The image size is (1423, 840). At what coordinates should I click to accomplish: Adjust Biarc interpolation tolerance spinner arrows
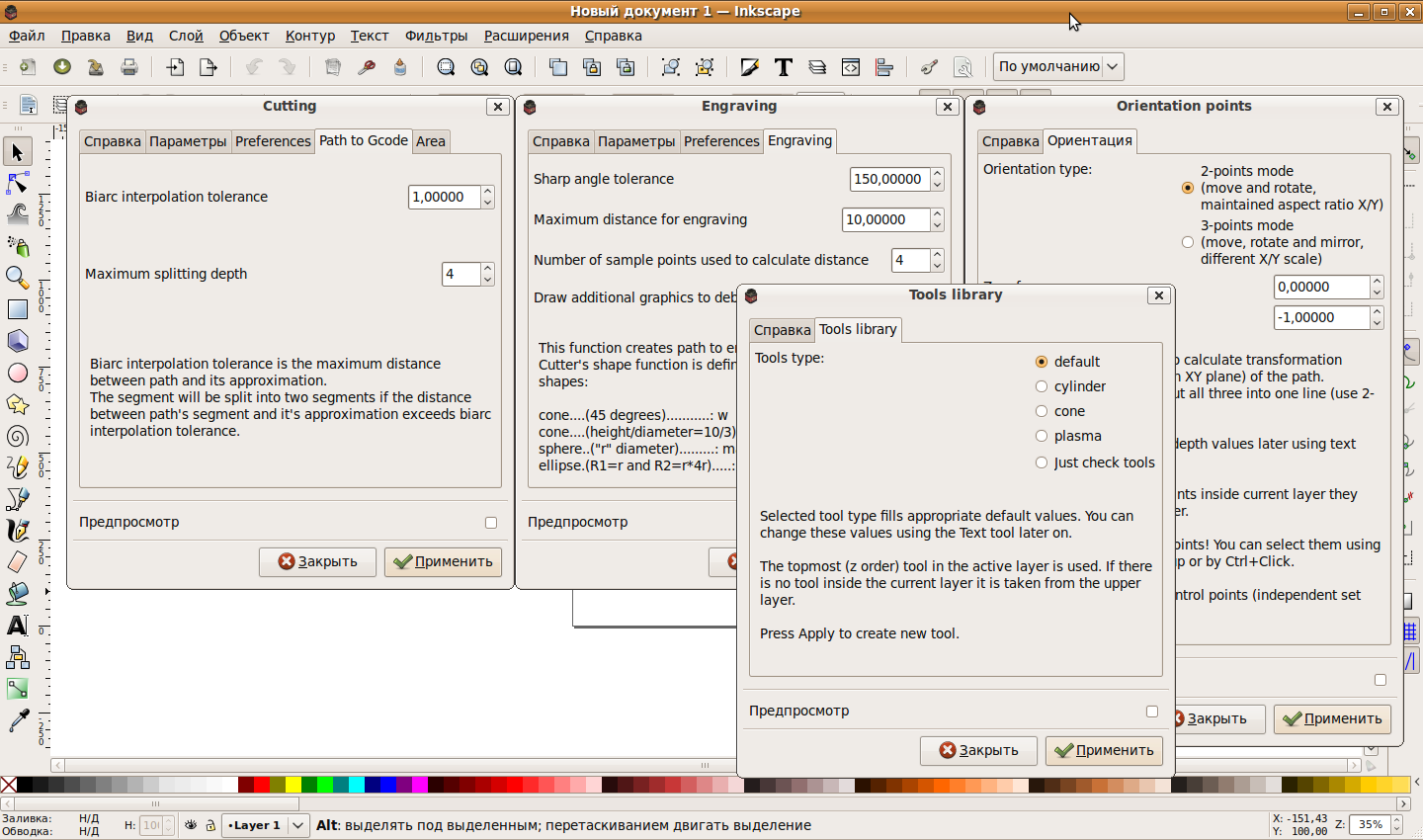488,197
